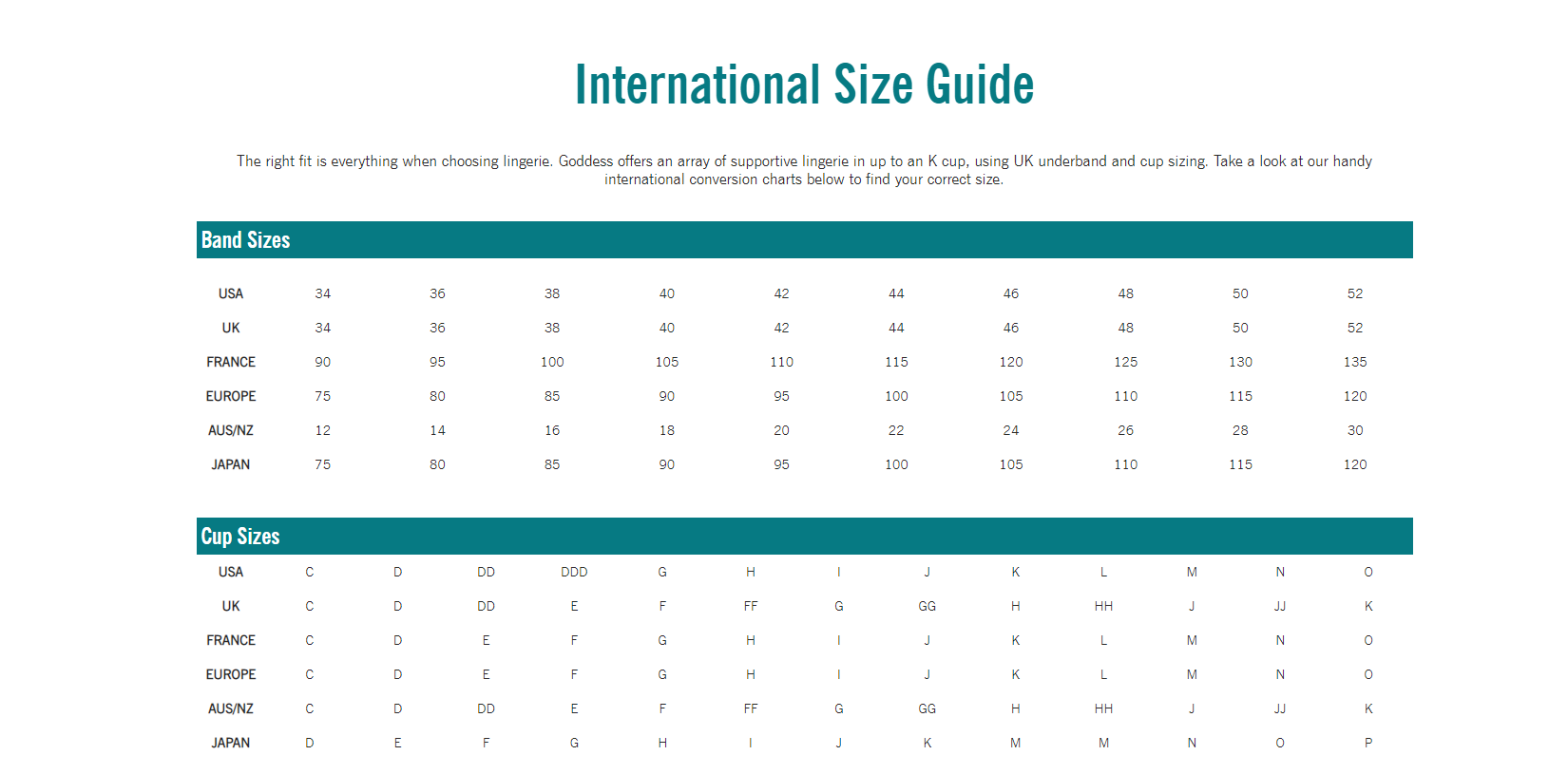The image size is (1568, 774).
Task: Click the EUROPE row label in Cup Sizes
Action: click(231, 674)
